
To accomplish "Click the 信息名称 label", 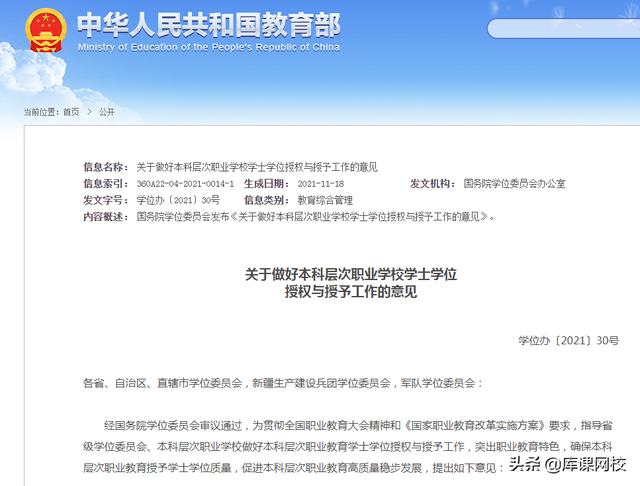I will pyautogui.click(x=106, y=167).
